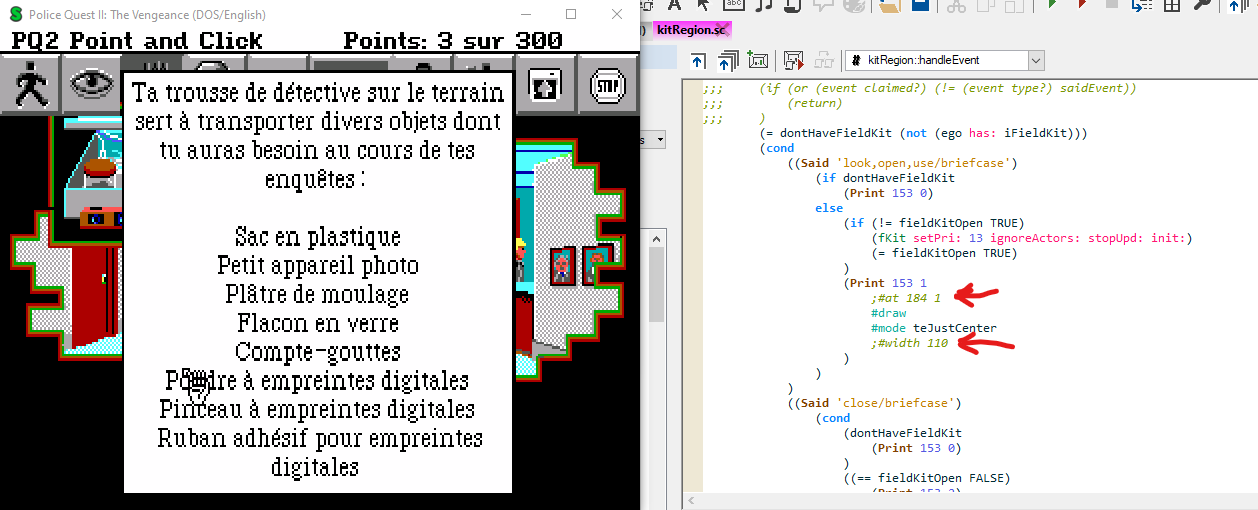The width and height of the screenshot is (1258, 510).
Task: Click the '#mode teJustCenter' code line
Action: [934, 328]
